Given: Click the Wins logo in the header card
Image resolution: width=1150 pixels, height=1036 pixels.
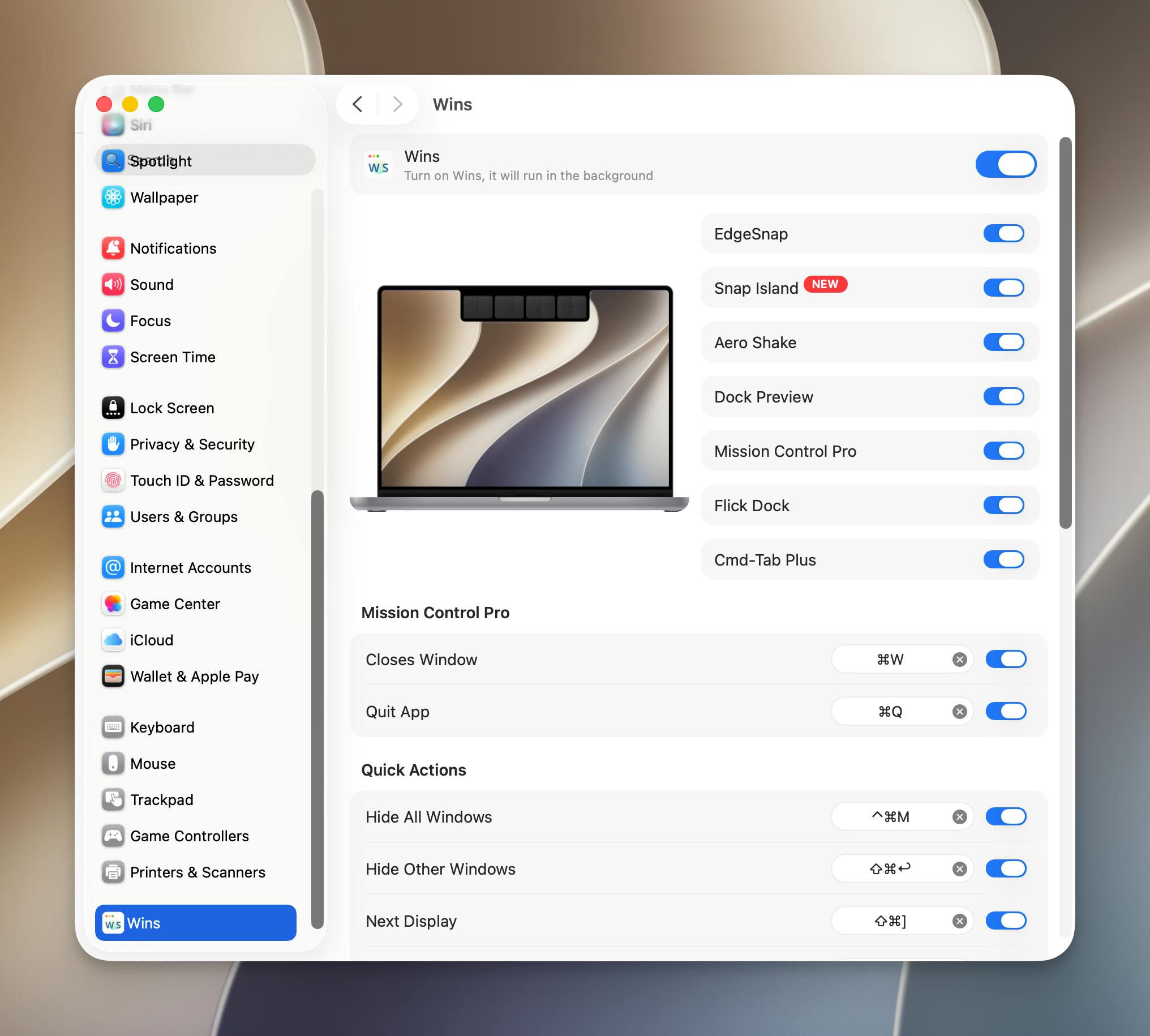Looking at the screenshot, I should pyautogui.click(x=379, y=165).
